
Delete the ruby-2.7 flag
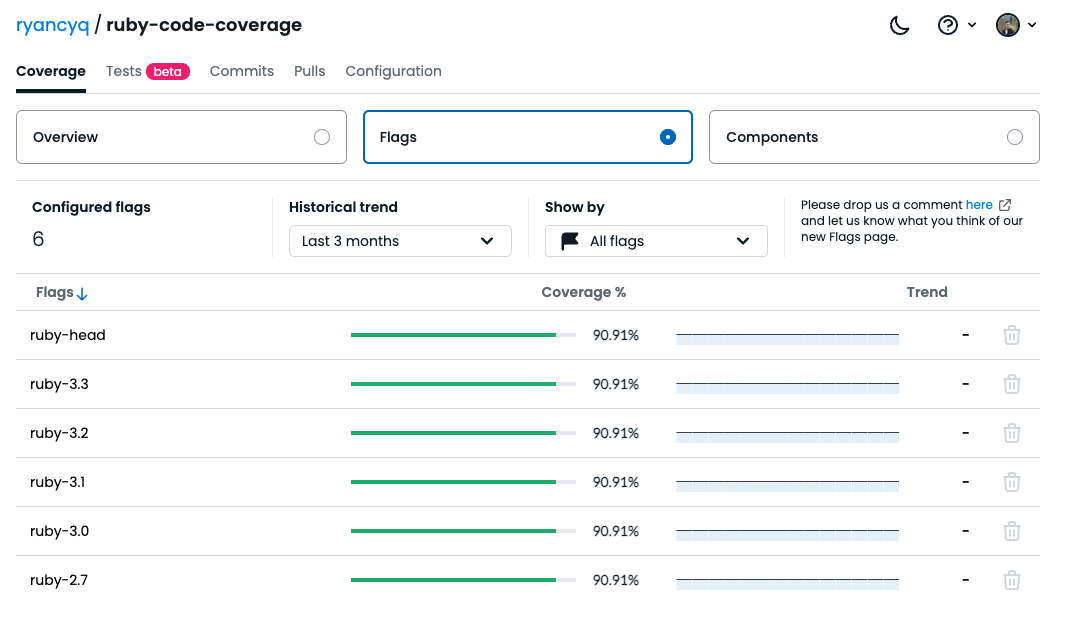click(x=1012, y=580)
